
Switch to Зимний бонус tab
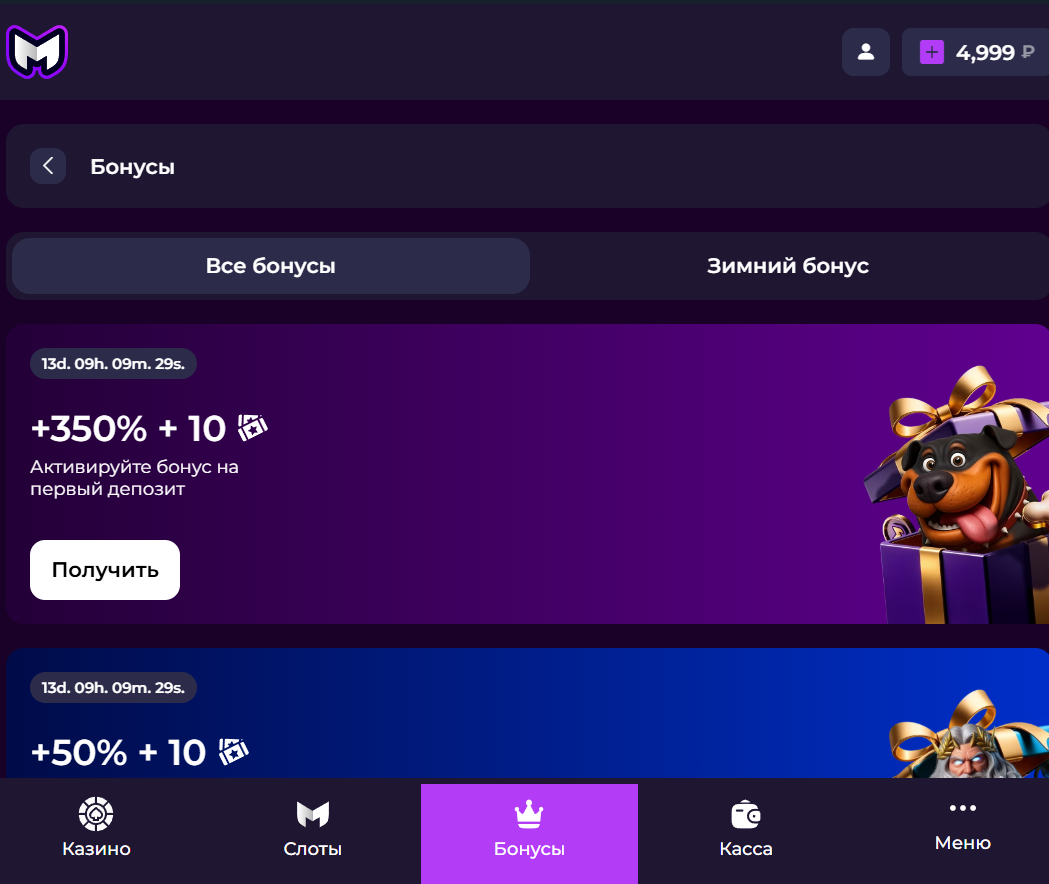coord(788,266)
